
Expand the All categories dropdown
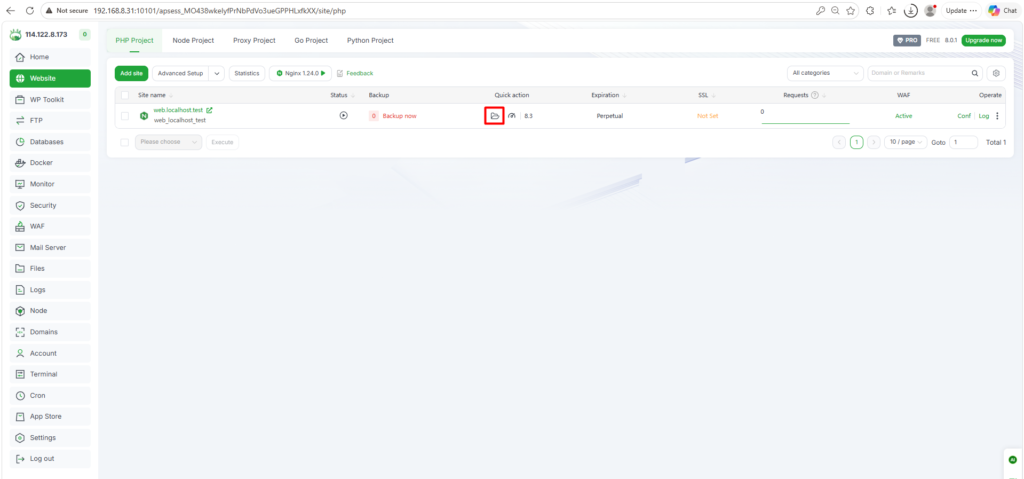(825, 73)
